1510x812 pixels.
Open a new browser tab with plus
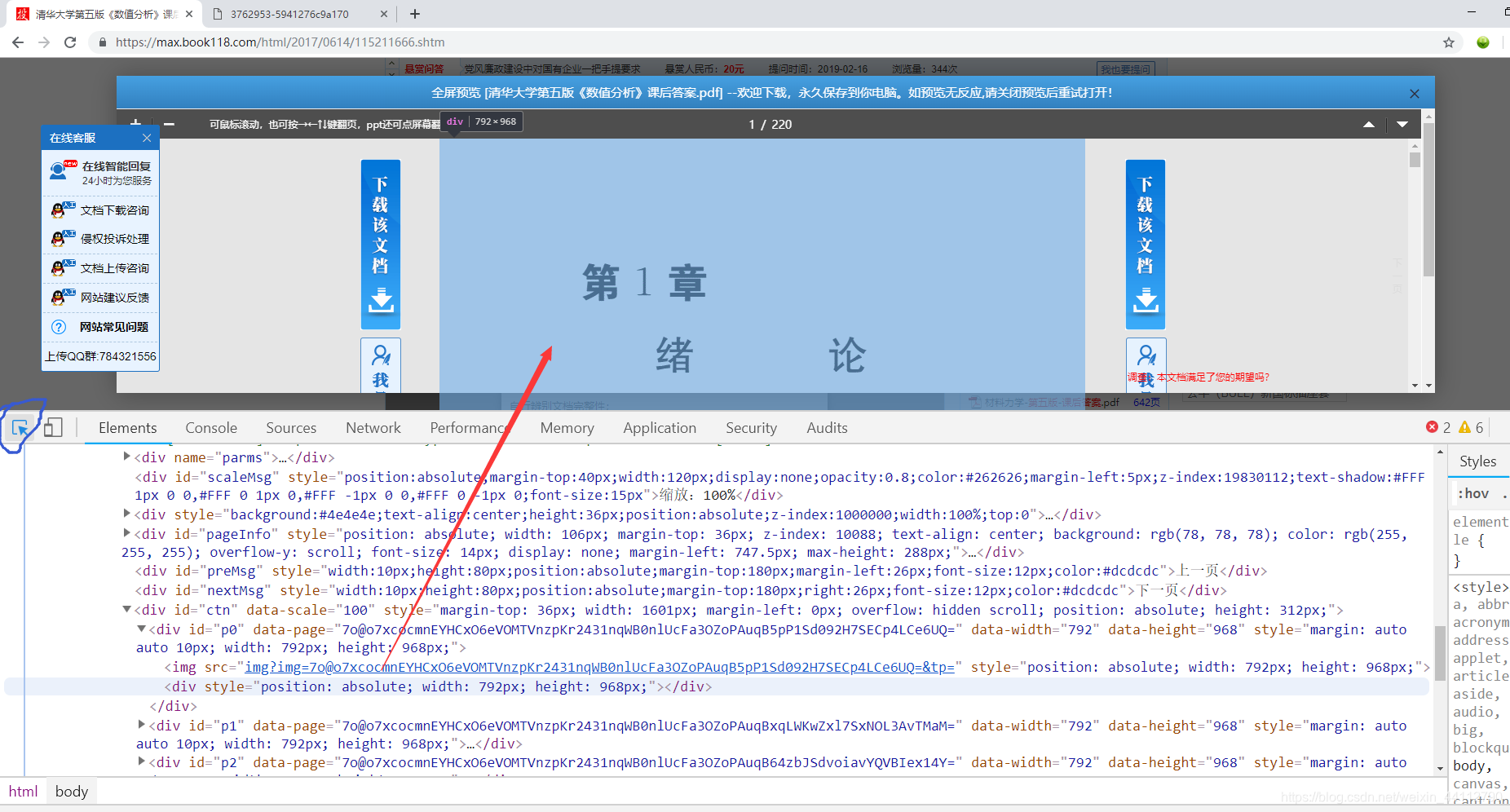(415, 14)
